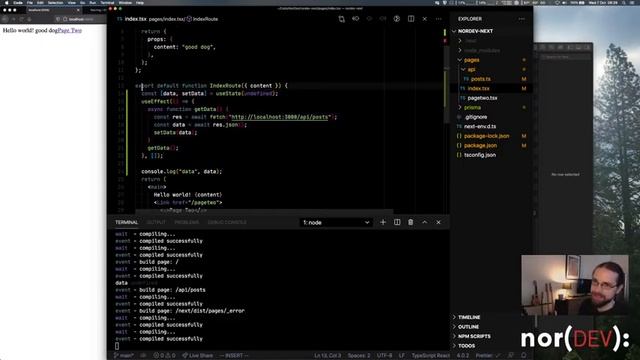Start Live Share from status bar
The height and width of the screenshot is (360, 640).
point(198,356)
